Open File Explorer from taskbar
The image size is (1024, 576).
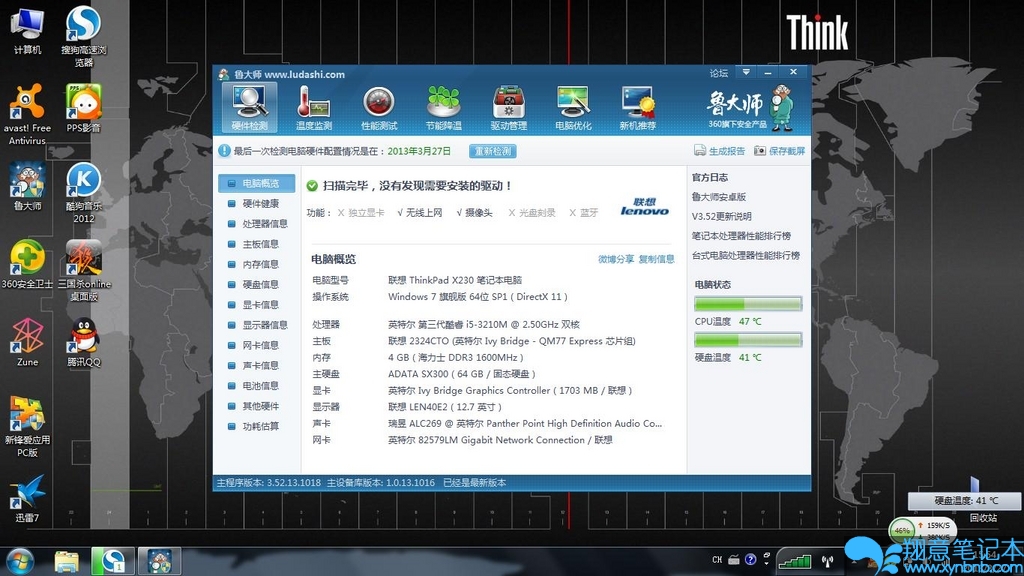[x=67, y=562]
